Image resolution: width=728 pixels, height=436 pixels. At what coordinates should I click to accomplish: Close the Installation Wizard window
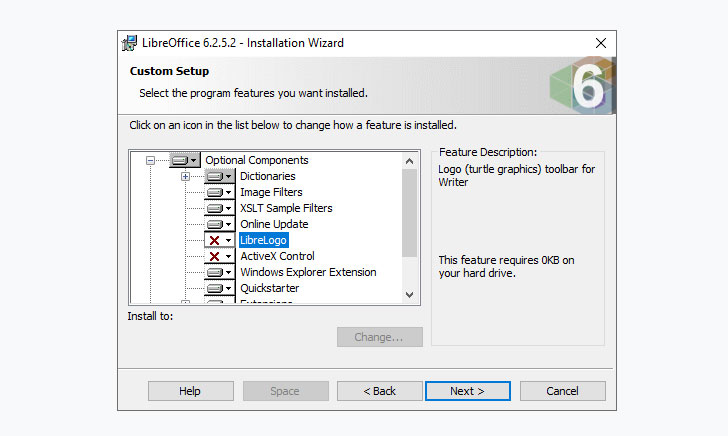click(601, 43)
